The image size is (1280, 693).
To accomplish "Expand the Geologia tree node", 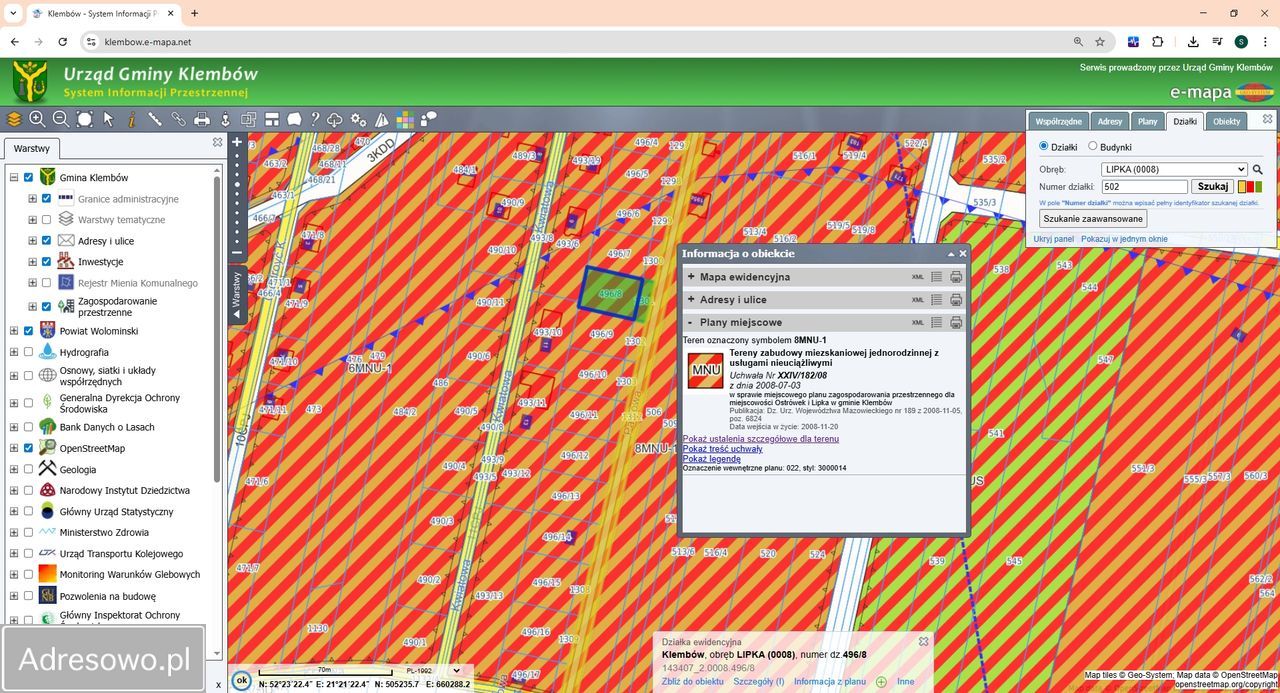I will [14, 470].
